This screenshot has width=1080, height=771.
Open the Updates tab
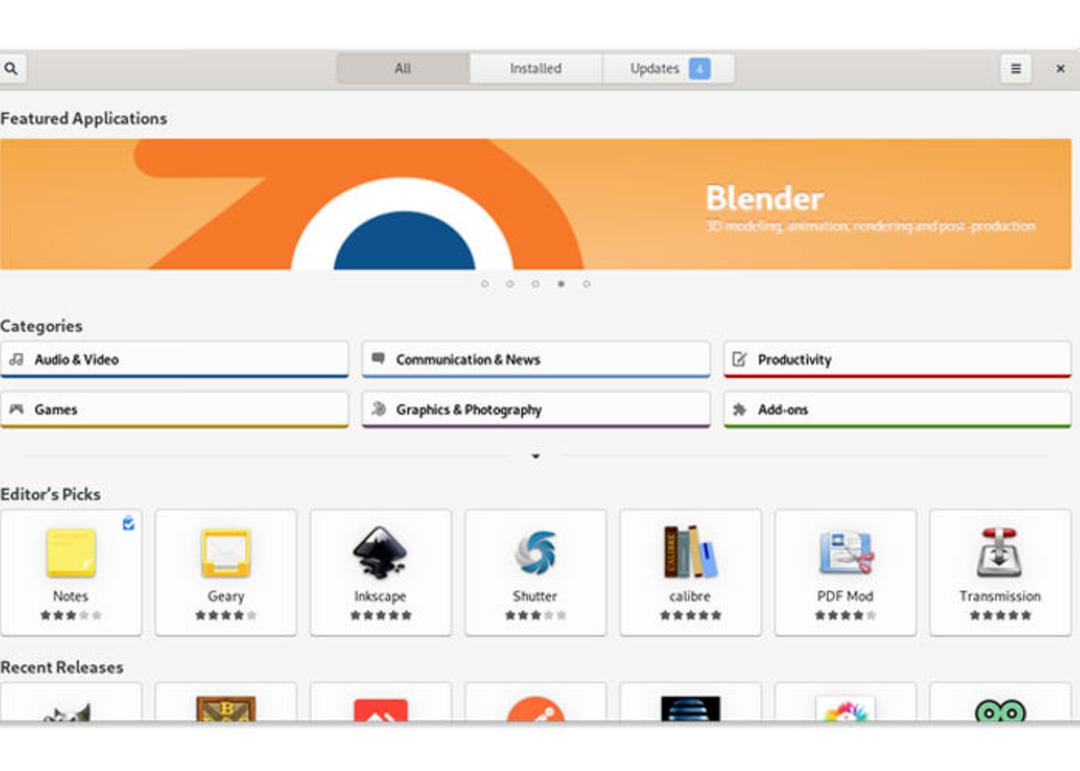[669, 68]
